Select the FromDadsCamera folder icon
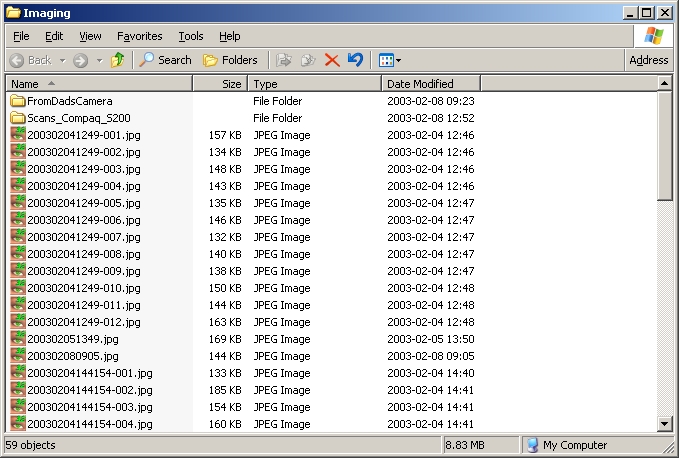679x458 pixels. (18, 101)
